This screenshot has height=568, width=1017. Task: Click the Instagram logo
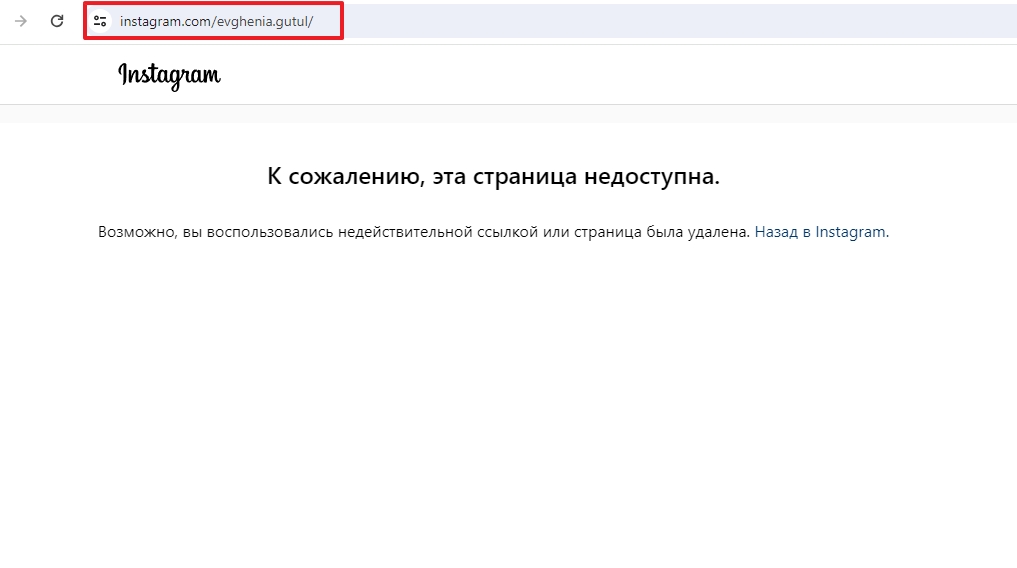(169, 76)
